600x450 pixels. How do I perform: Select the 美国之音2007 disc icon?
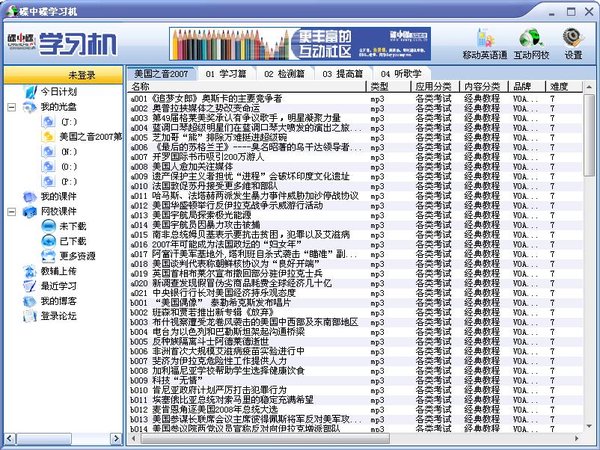point(48,137)
